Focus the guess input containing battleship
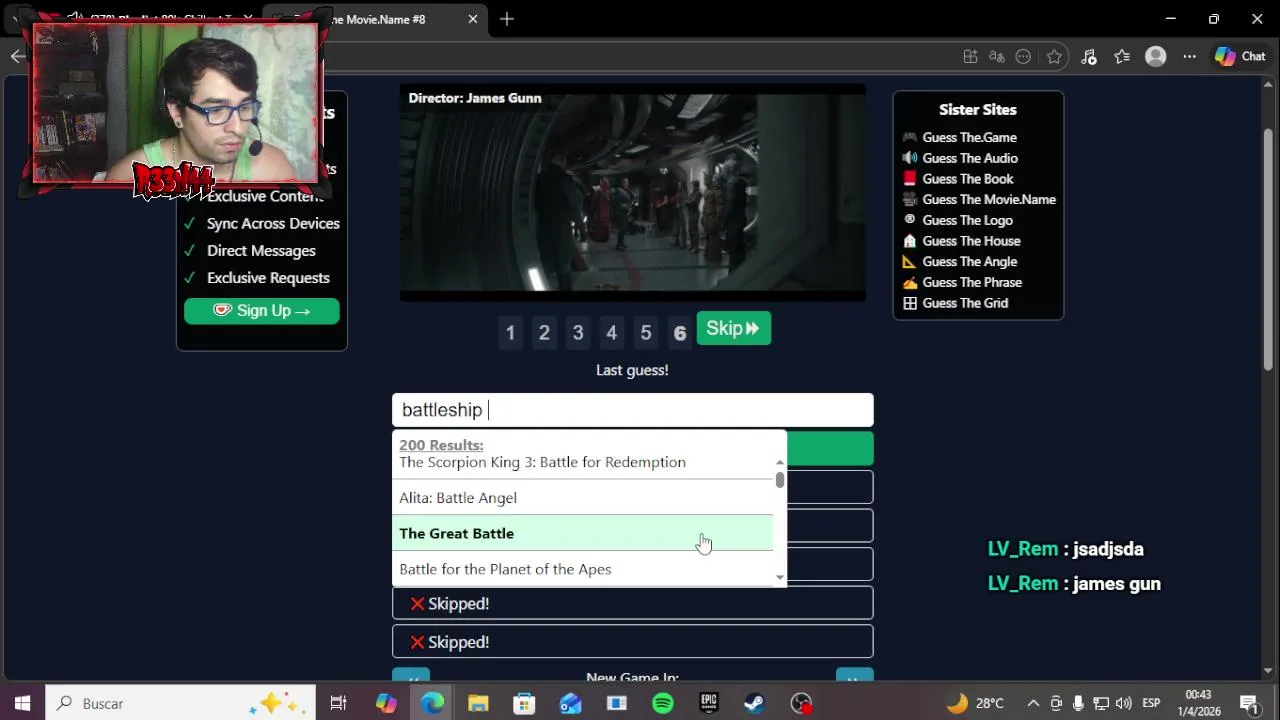 (x=632, y=410)
